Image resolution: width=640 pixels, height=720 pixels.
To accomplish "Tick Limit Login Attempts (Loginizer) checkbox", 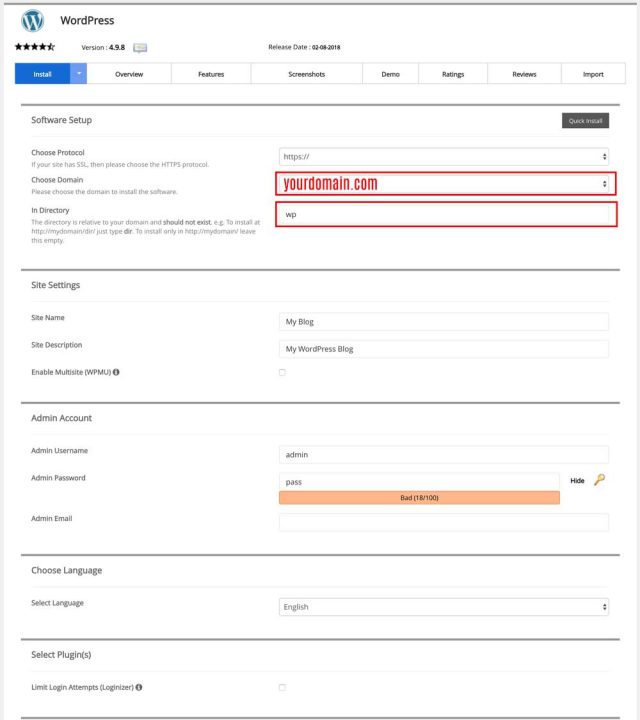I will (x=282, y=687).
